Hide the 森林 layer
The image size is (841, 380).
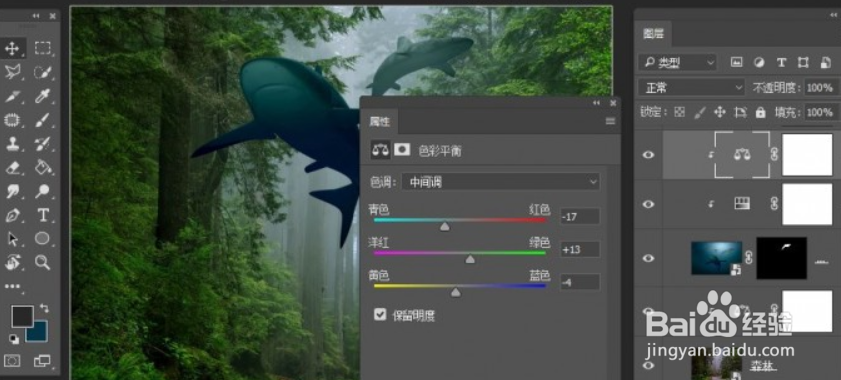pyautogui.click(x=648, y=366)
